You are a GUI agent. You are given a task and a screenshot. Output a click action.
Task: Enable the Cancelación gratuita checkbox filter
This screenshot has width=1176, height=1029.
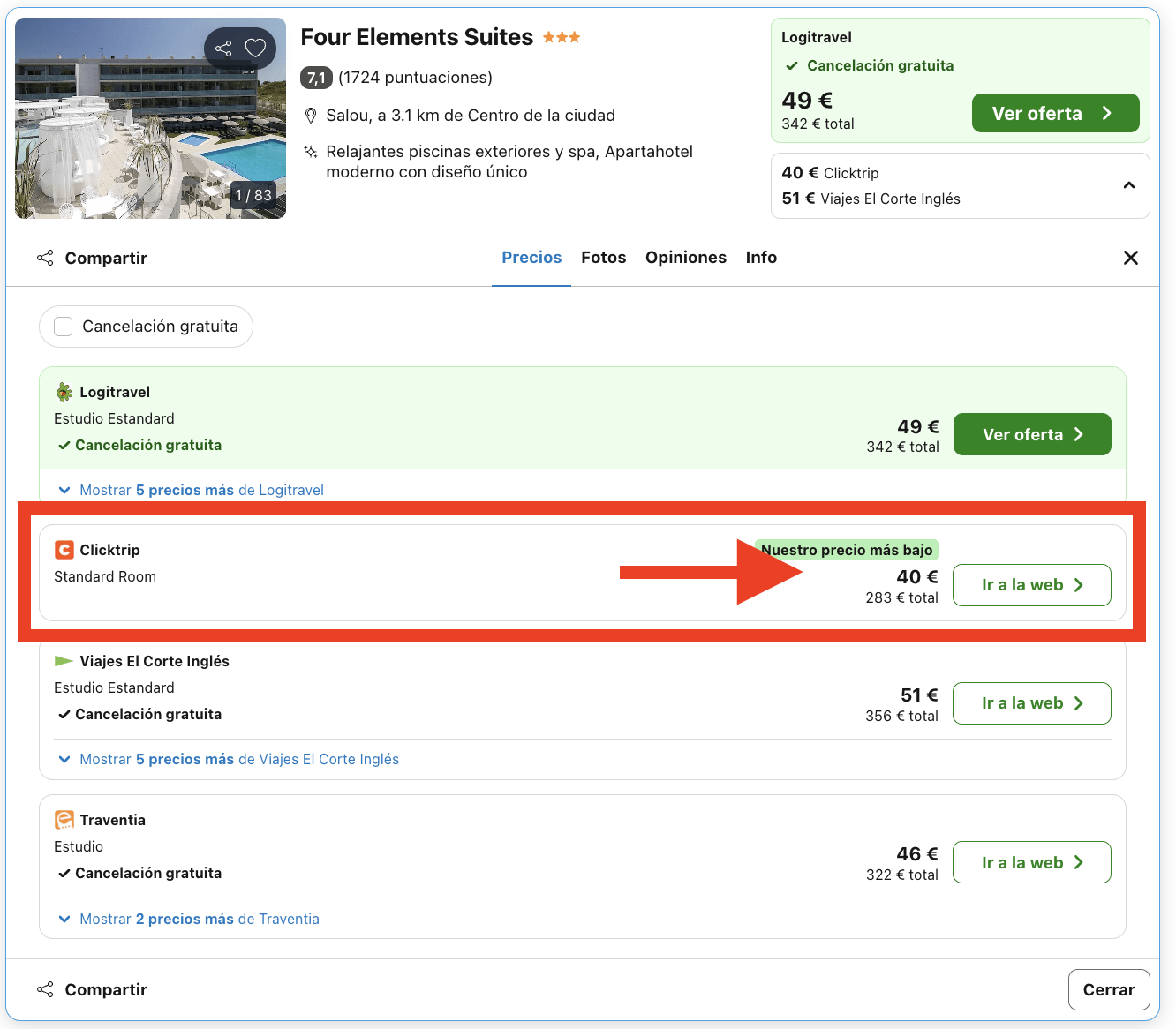pos(64,327)
